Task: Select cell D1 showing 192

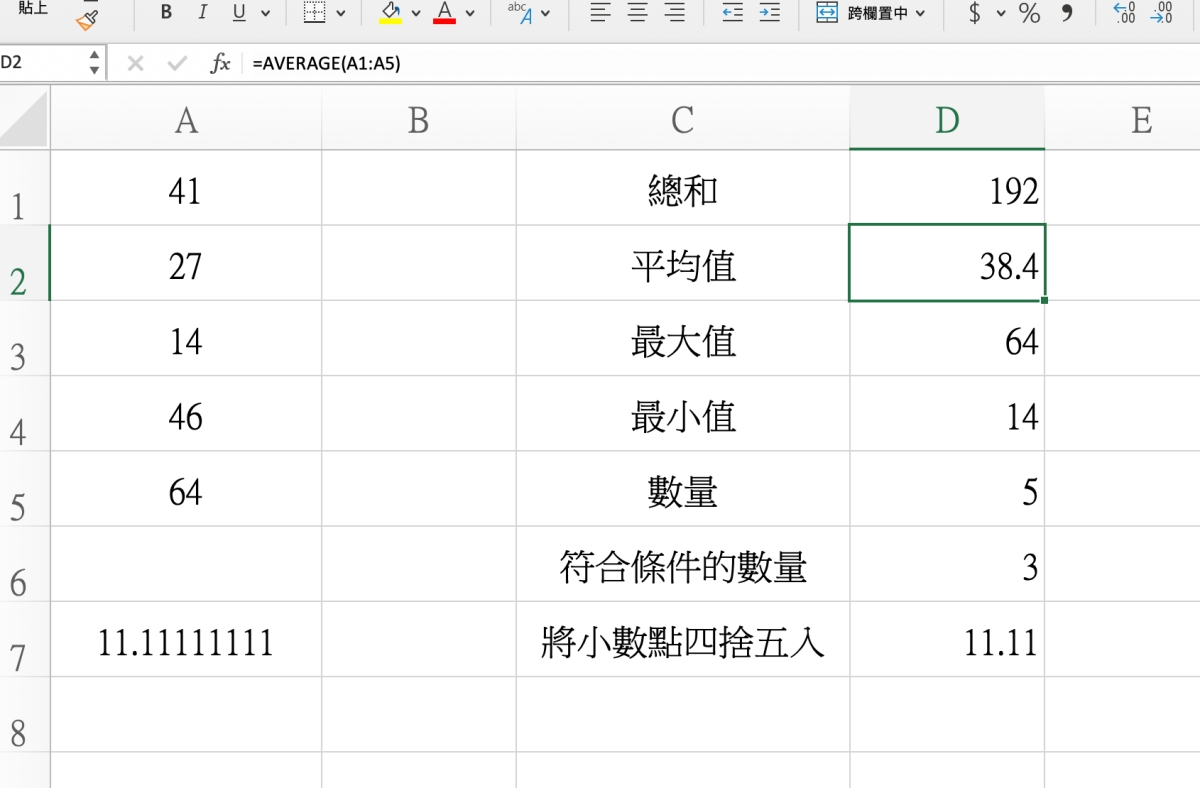Action: (947, 188)
